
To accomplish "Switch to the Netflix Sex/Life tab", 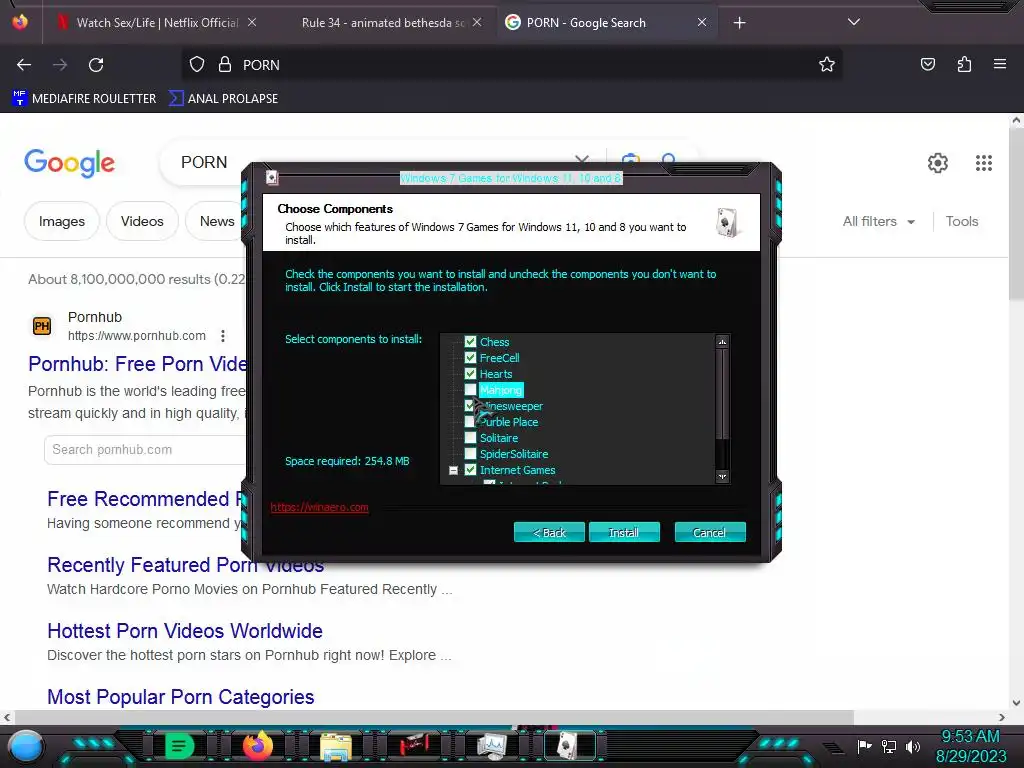I will tap(157, 23).
